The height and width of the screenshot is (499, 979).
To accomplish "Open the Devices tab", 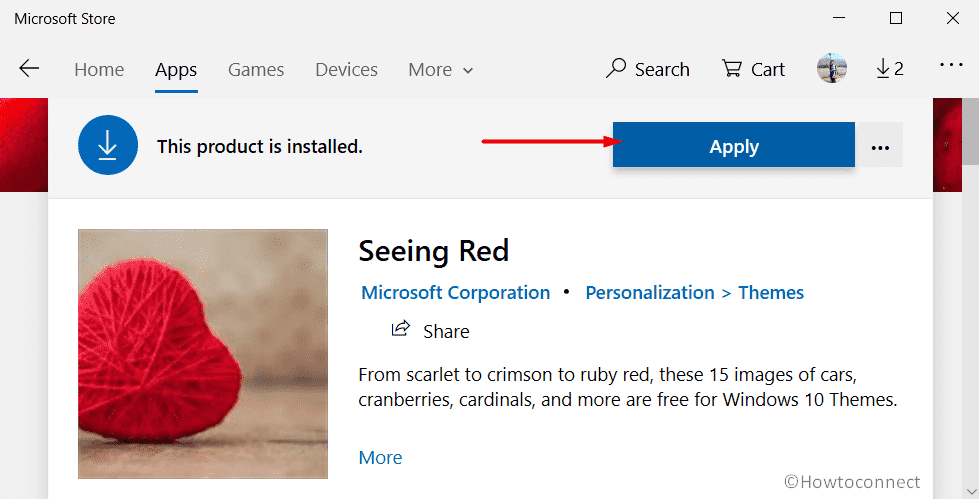I will [x=347, y=69].
